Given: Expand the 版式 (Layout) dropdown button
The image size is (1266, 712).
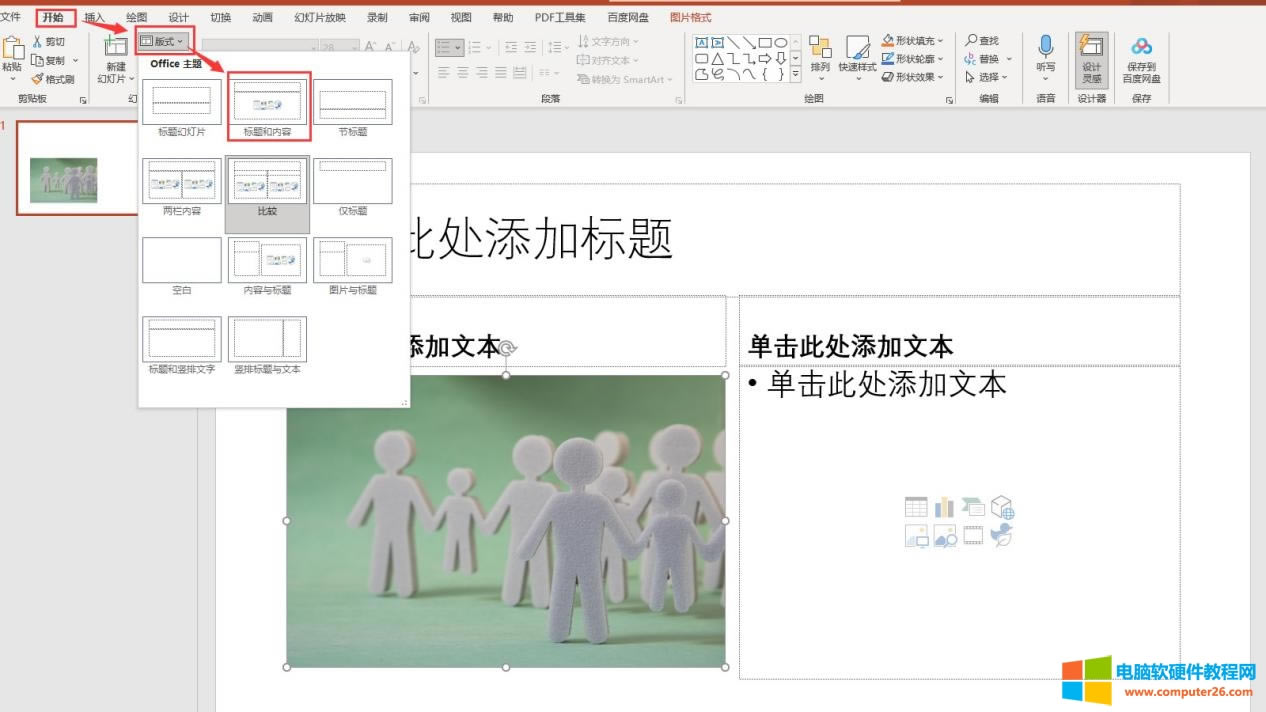Looking at the screenshot, I should [163, 41].
